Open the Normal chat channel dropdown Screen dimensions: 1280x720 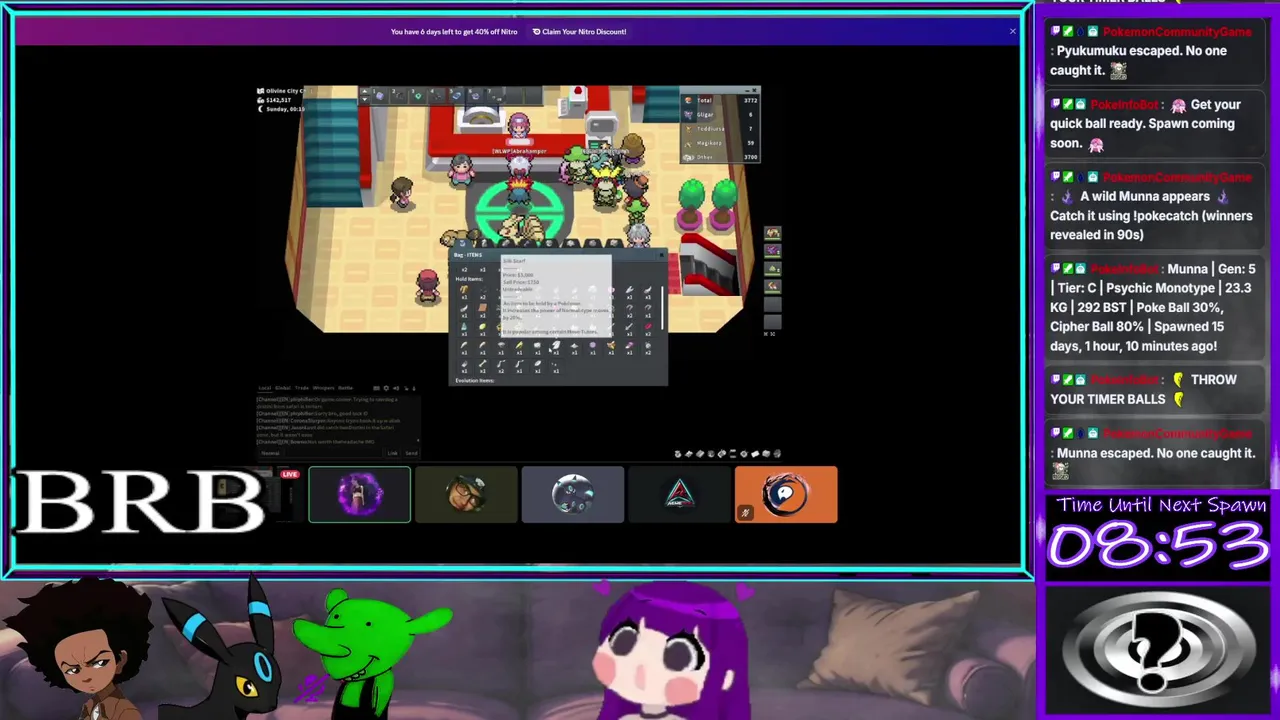tap(270, 453)
